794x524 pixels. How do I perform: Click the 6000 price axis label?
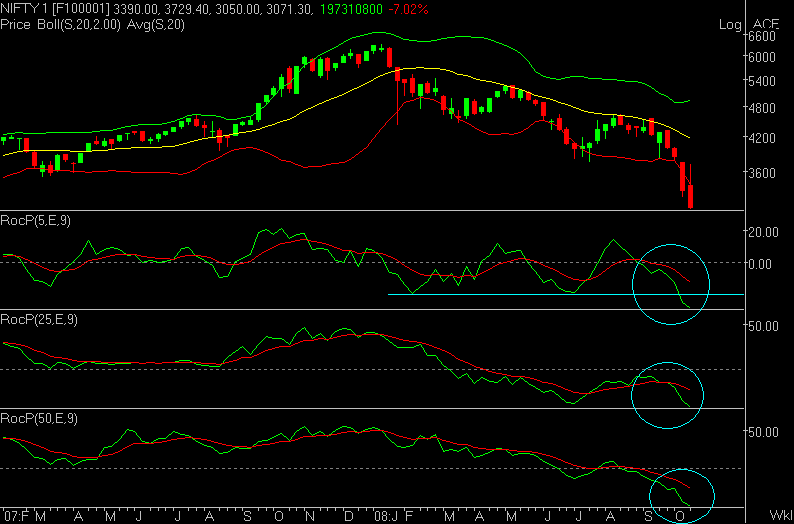pyautogui.click(x=762, y=57)
